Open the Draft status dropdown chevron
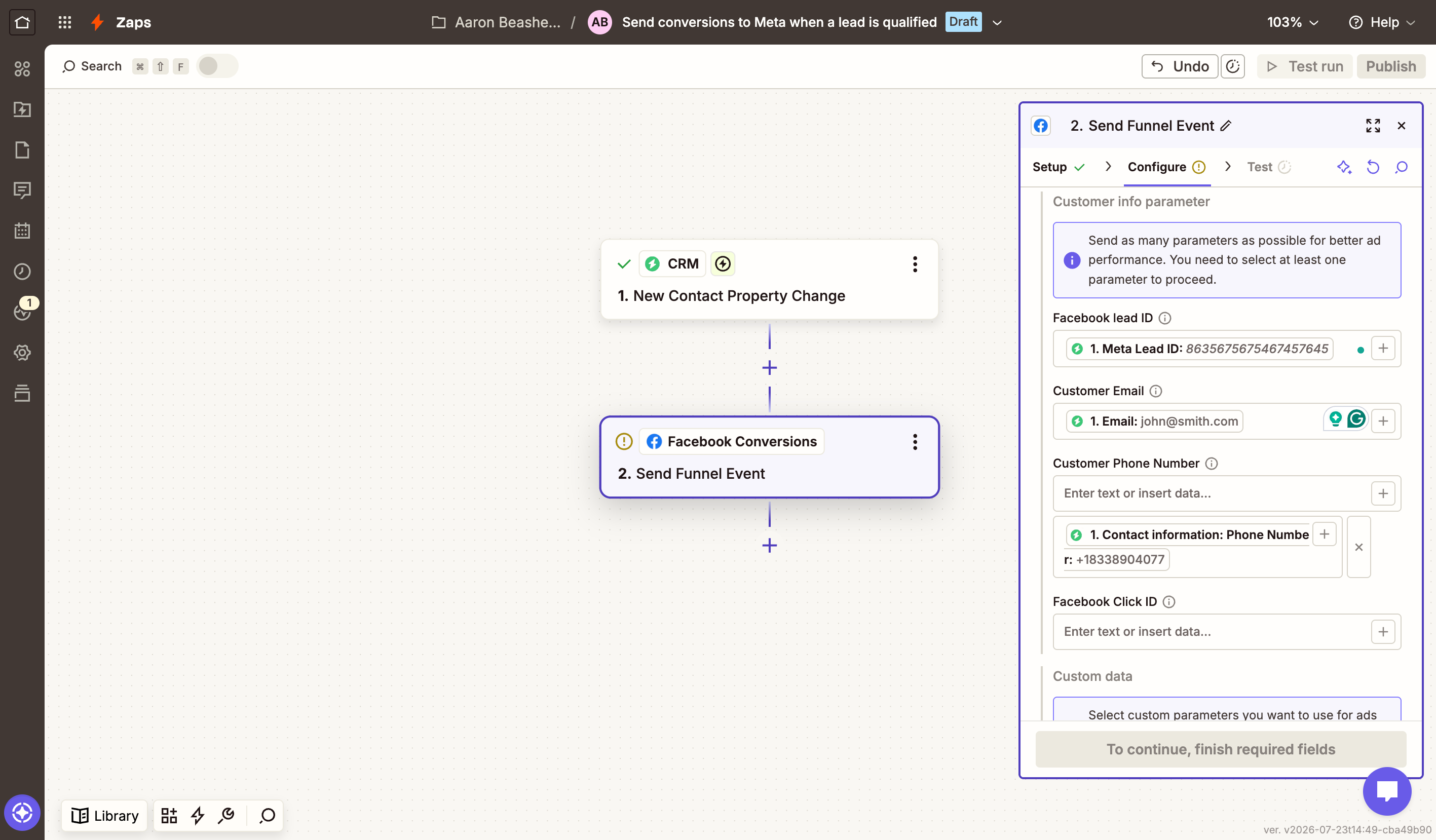This screenshot has width=1436, height=840. tap(997, 22)
